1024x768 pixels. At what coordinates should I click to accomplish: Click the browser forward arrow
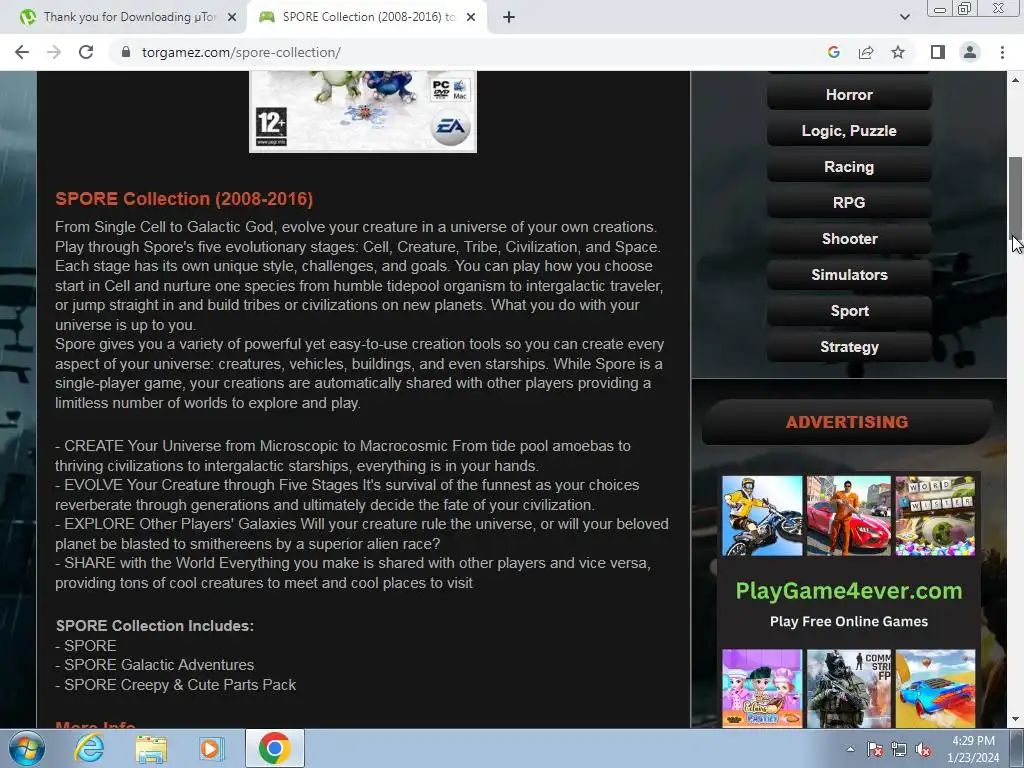coord(54,52)
